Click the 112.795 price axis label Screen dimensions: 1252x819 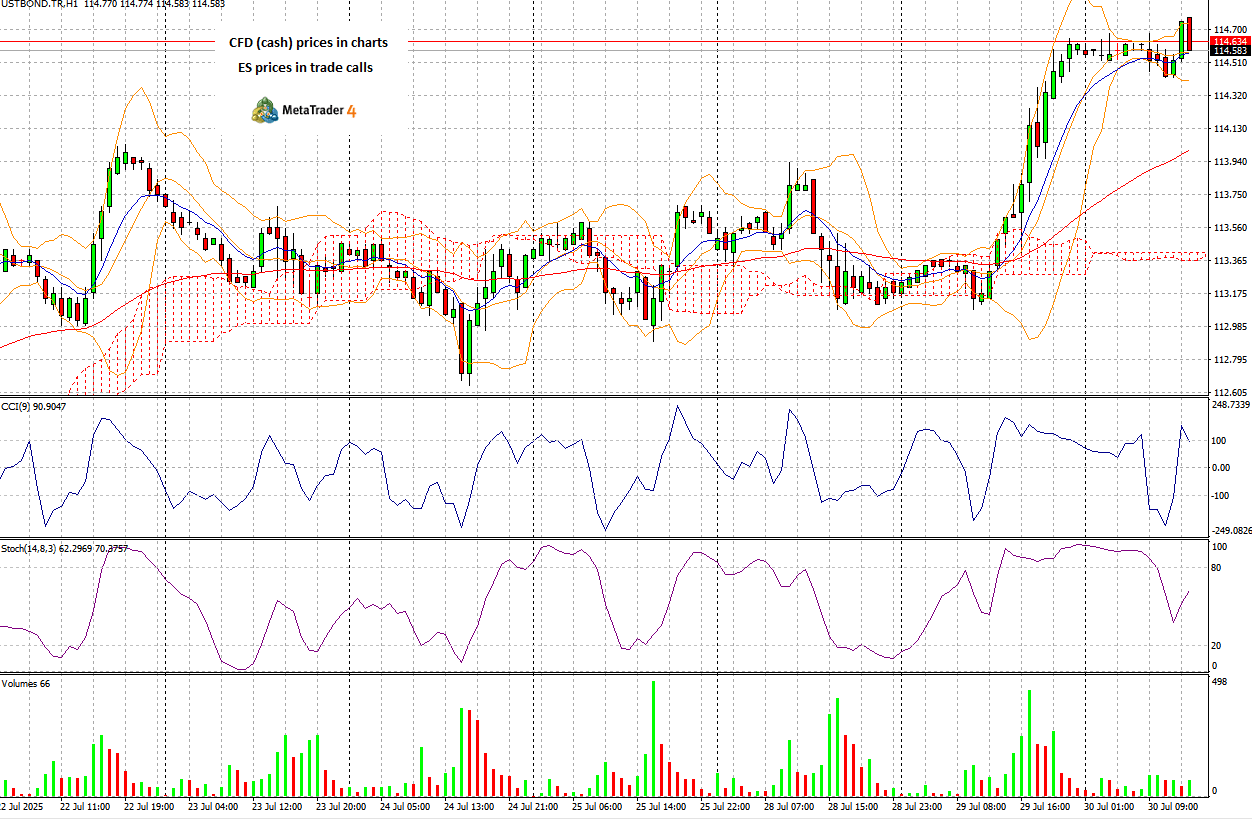click(x=1230, y=360)
